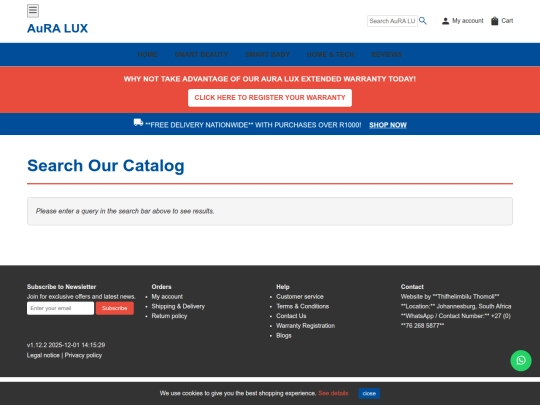Focus the newsletter email input

(60, 308)
